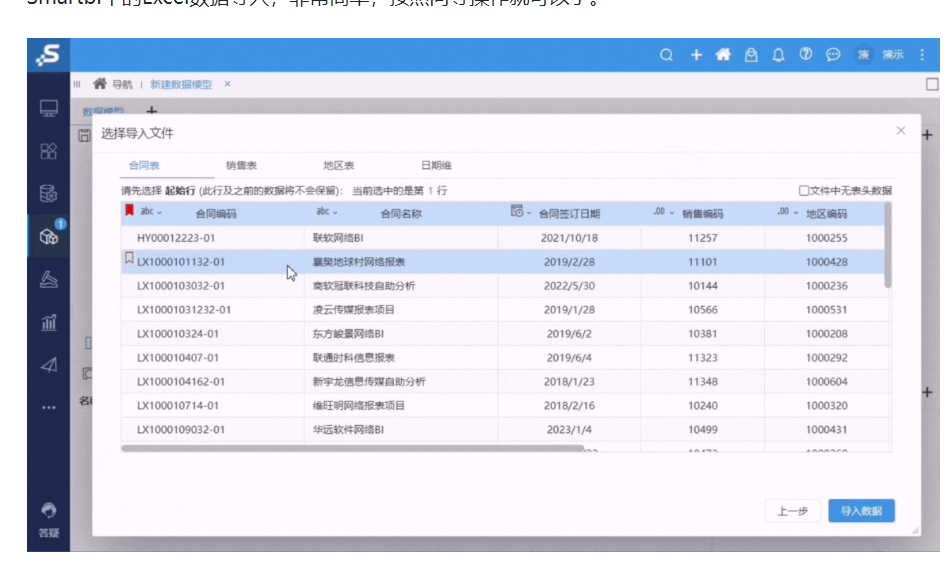The image size is (951, 577).
Task: Click the 地区编码 column header
Action: click(x=826, y=214)
